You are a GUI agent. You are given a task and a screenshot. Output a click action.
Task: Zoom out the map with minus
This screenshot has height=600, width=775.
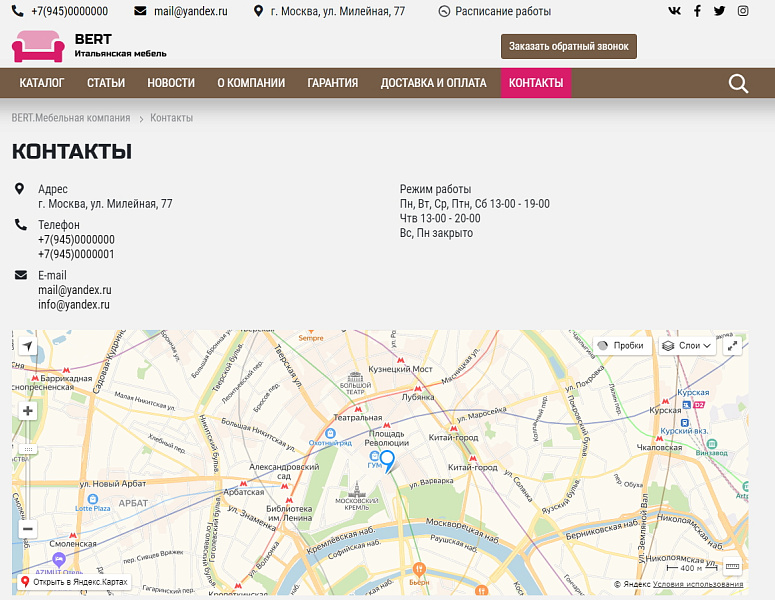pyautogui.click(x=28, y=529)
